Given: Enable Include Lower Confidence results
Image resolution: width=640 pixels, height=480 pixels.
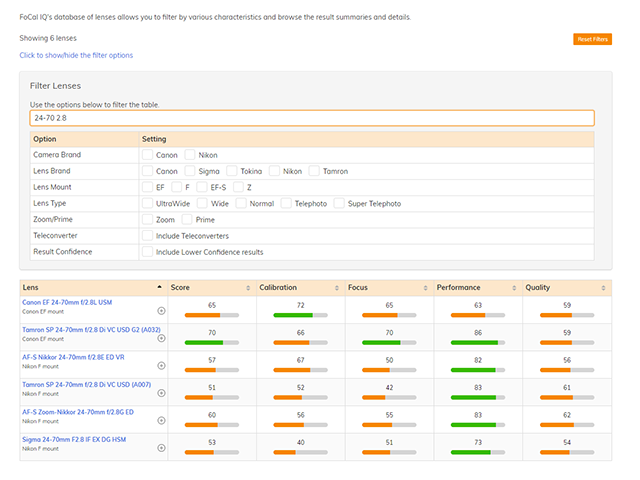Looking at the screenshot, I should [x=147, y=251].
